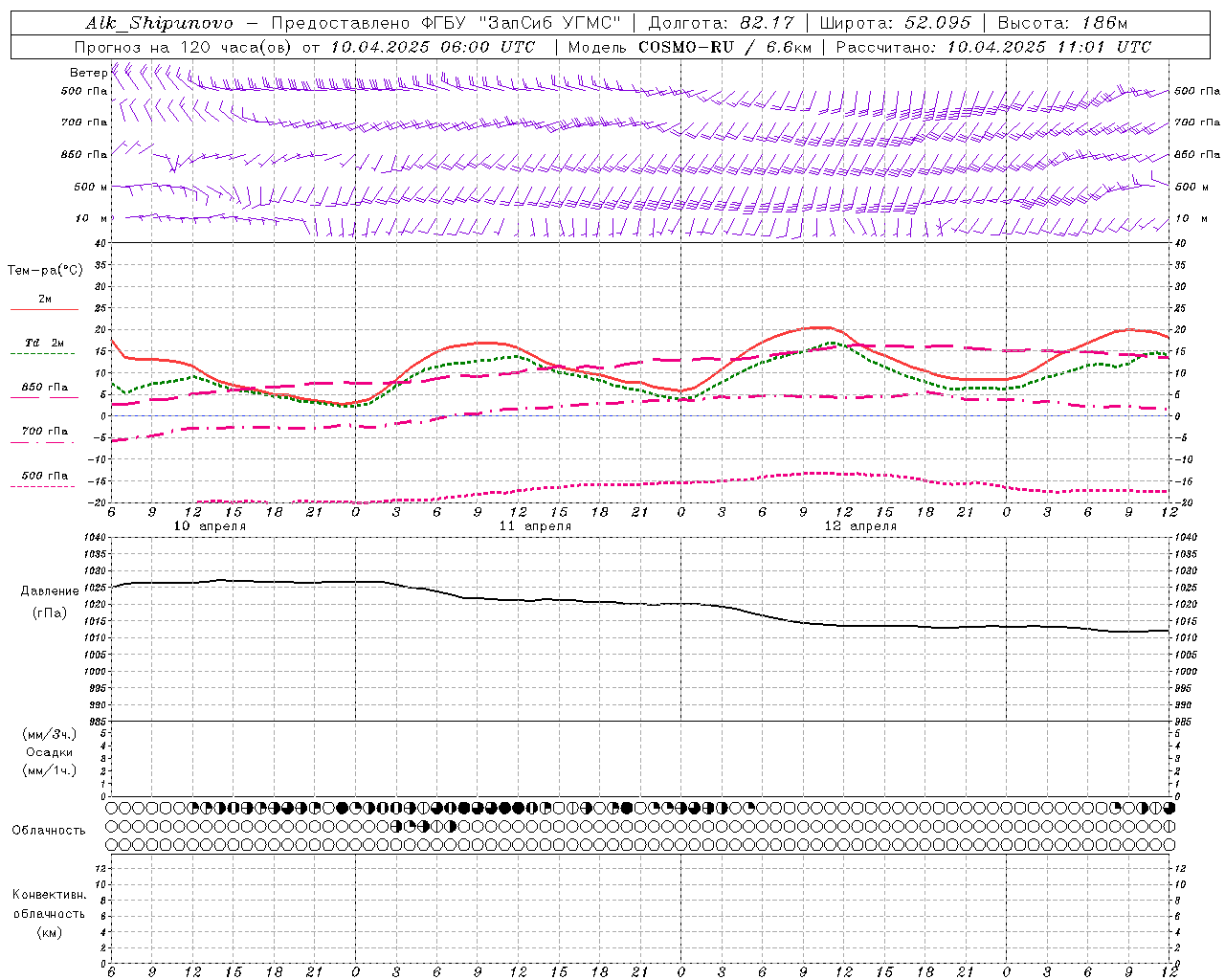Click the dotted line sample under 500 гПа legend
Viewport: 1225px width, 980px height.
tap(42, 486)
